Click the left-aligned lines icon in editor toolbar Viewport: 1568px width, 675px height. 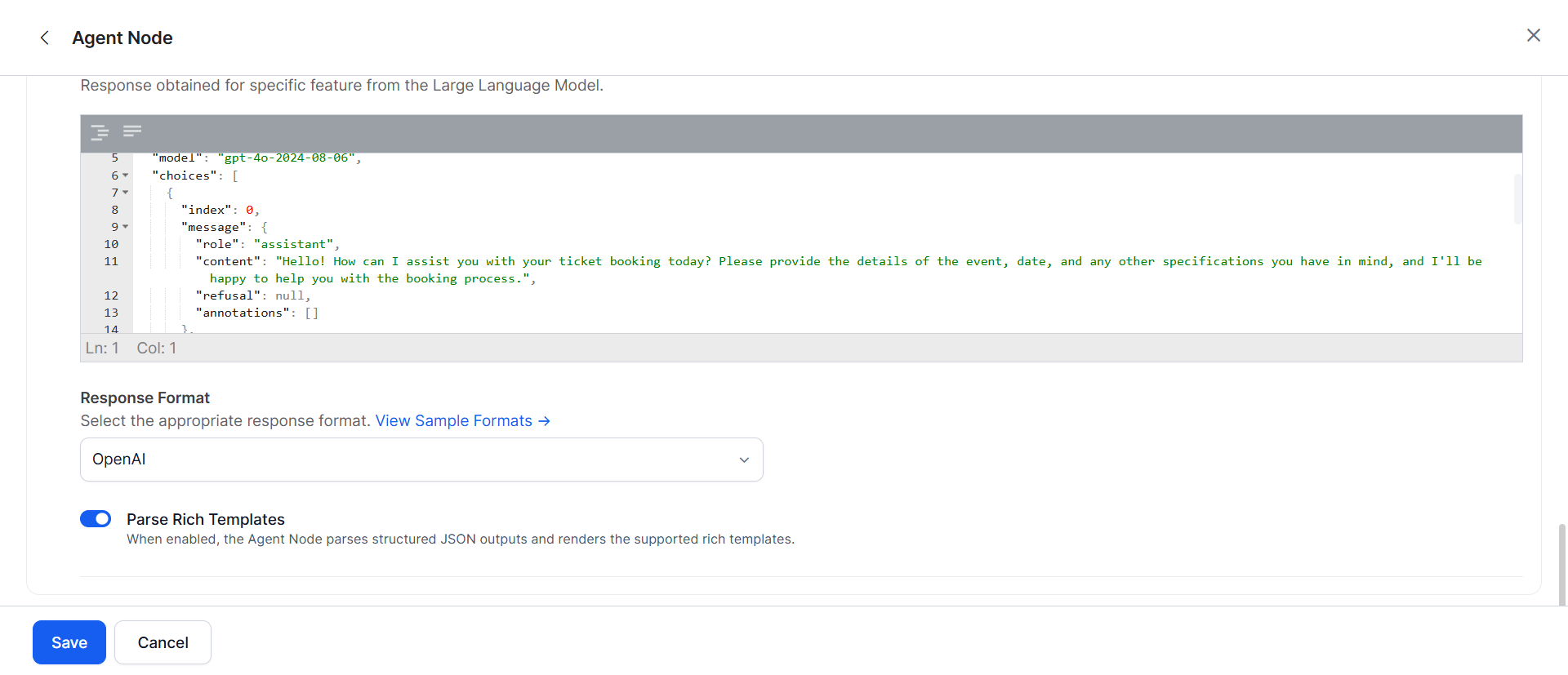[x=132, y=131]
